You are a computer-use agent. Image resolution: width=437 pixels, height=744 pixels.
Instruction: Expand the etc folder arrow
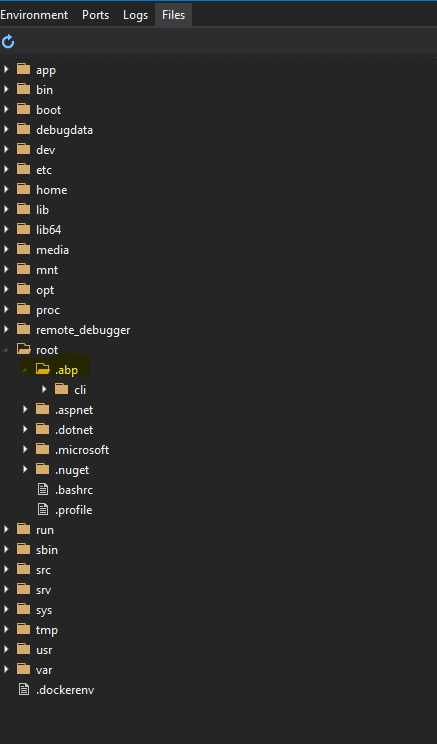tap(6, 169)
